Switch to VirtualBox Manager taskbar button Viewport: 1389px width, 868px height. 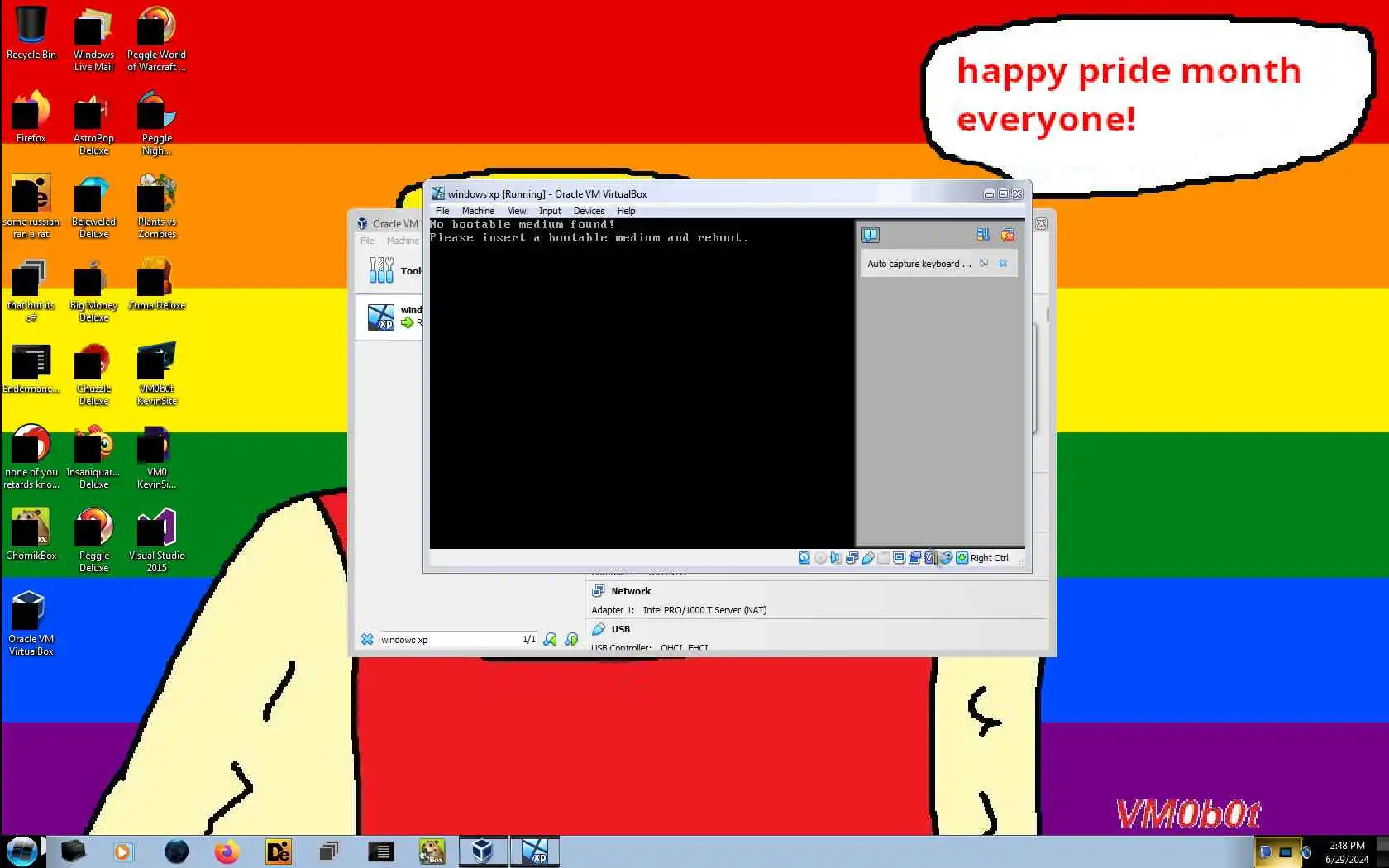[x=483, y=851]
